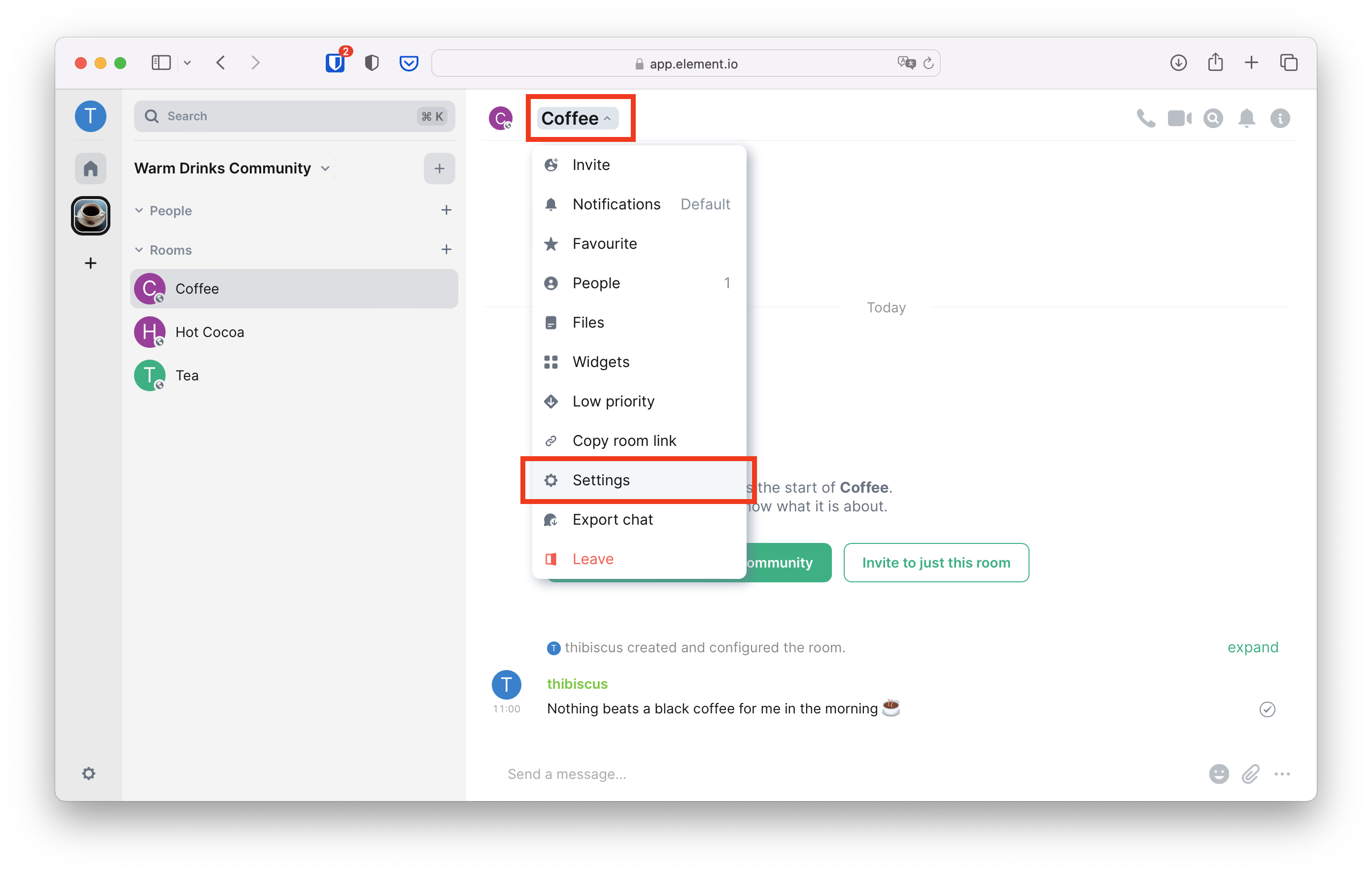Collapse the People section in room list
1372x874 pixels.
pyautogui.click(x=139, y=211)
